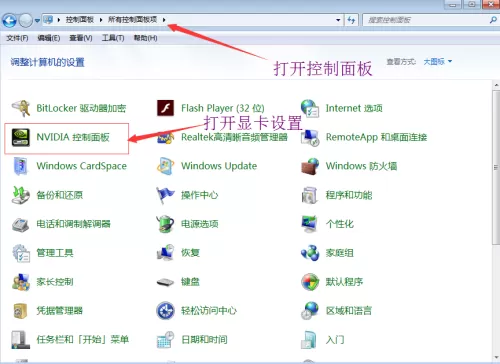500x364 pixels.
Task: Go back with the Back arrow button
Action: point(9,21)
